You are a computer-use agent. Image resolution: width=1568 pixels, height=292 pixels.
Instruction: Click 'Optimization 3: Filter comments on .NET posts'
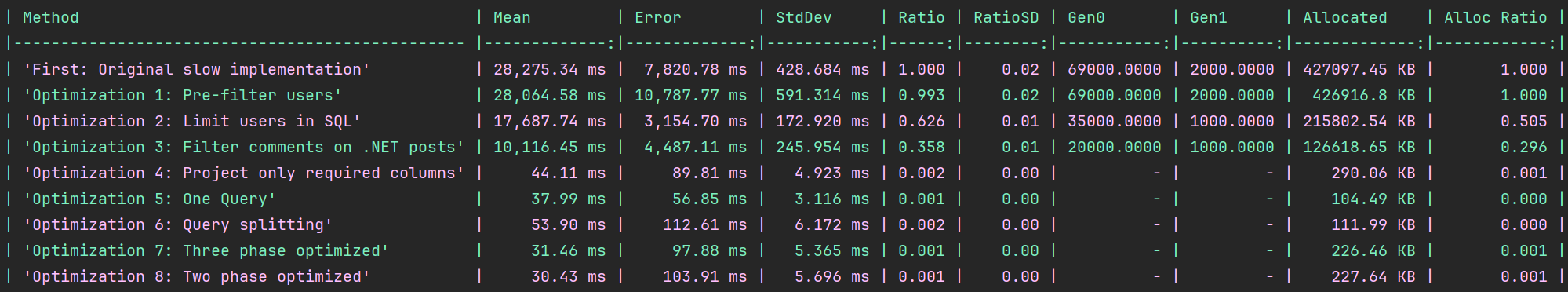click(244, 147)
